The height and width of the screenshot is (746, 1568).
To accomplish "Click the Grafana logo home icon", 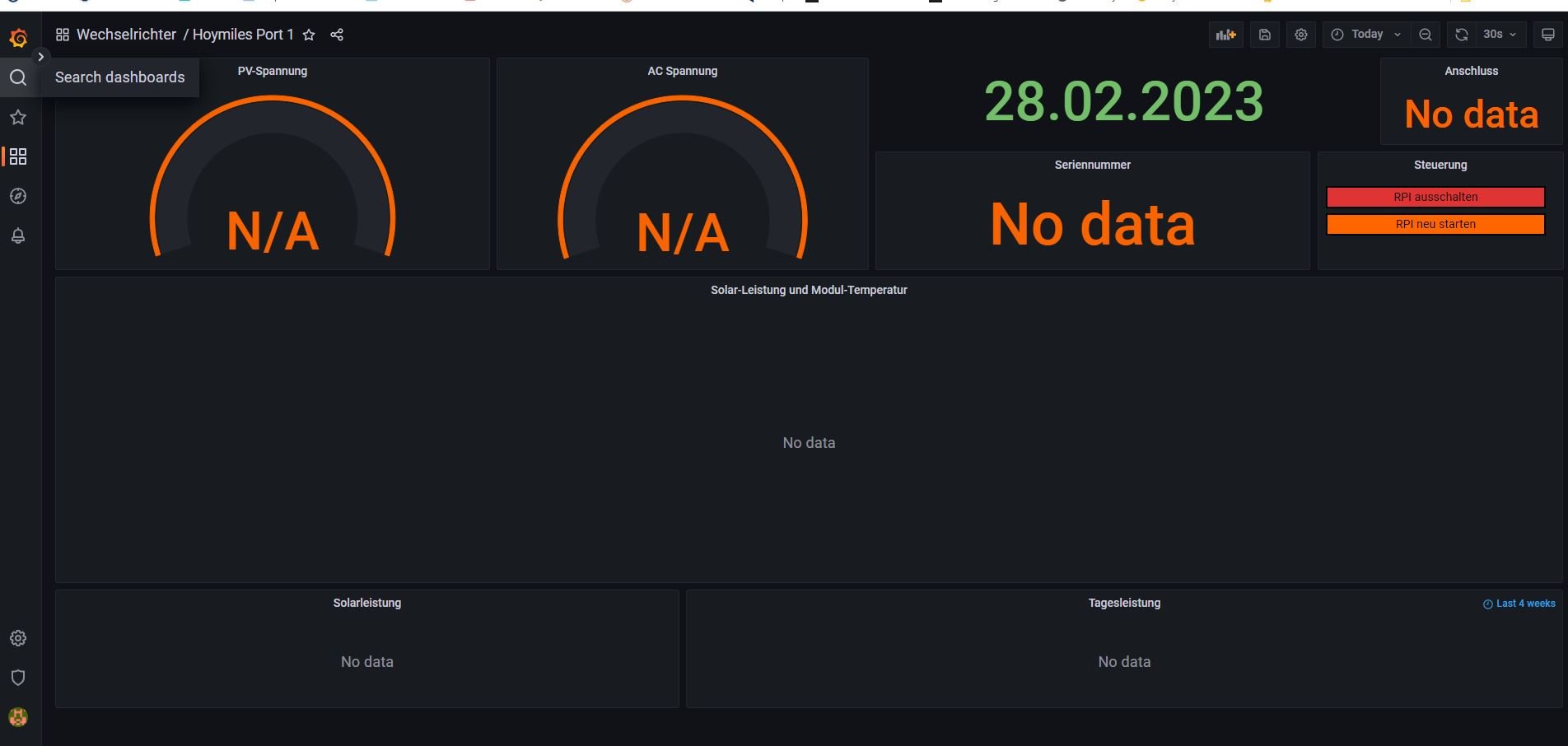I will click(x=18, y=38).
